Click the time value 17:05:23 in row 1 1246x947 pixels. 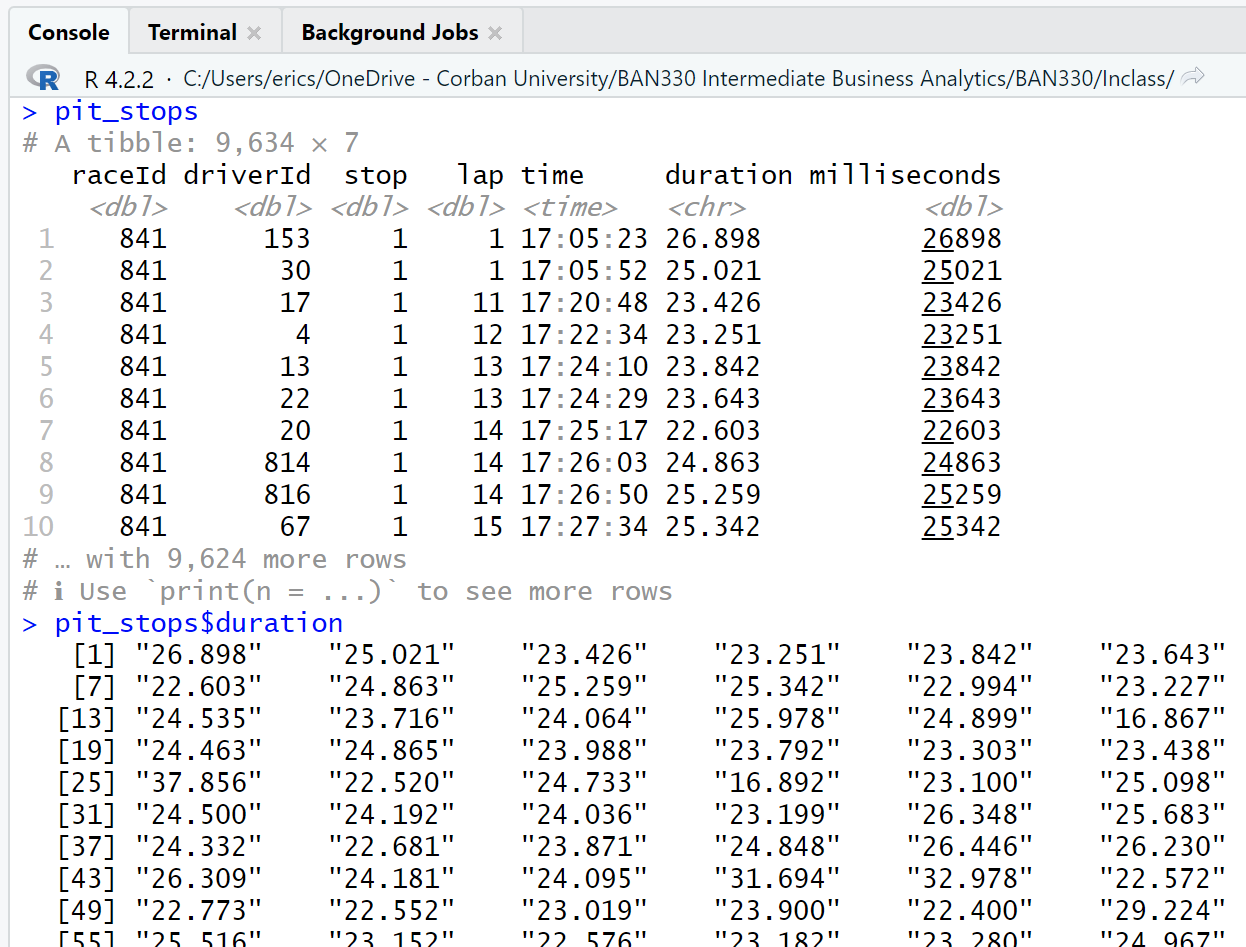coord(584,239)
